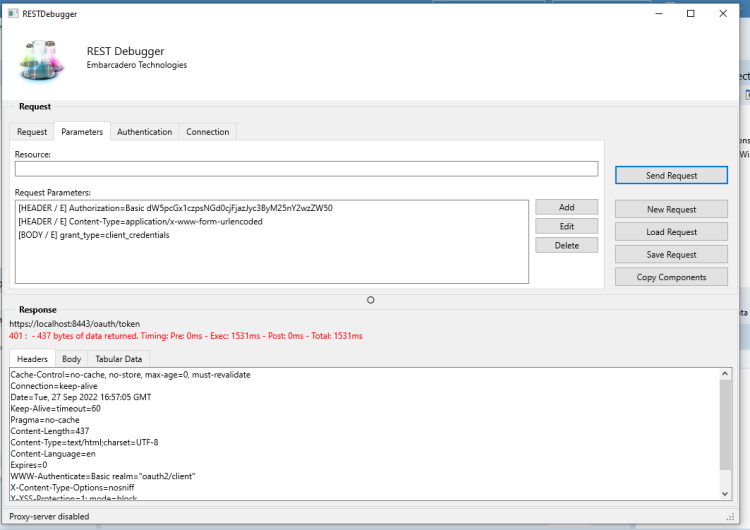750x530 pixels.
Task: Click Save Request button
Action: tap(671, 254)
